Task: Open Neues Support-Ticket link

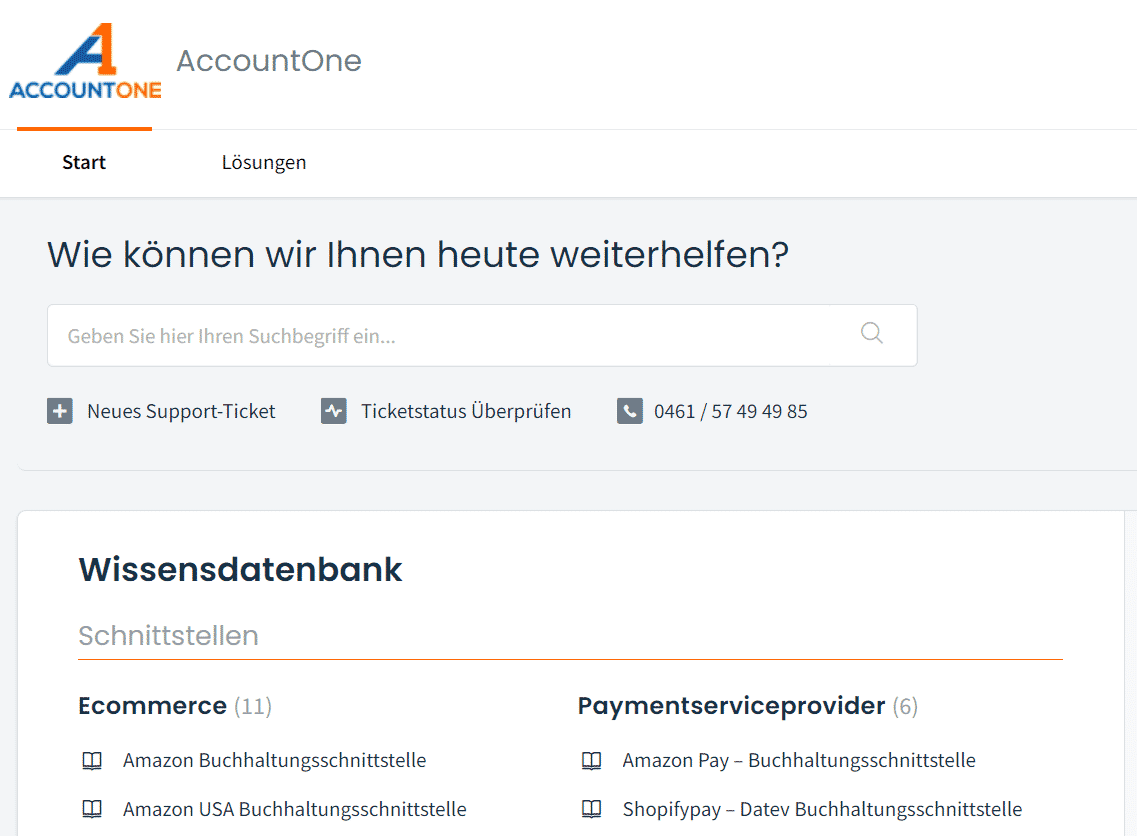Action: tap(181, 411)
